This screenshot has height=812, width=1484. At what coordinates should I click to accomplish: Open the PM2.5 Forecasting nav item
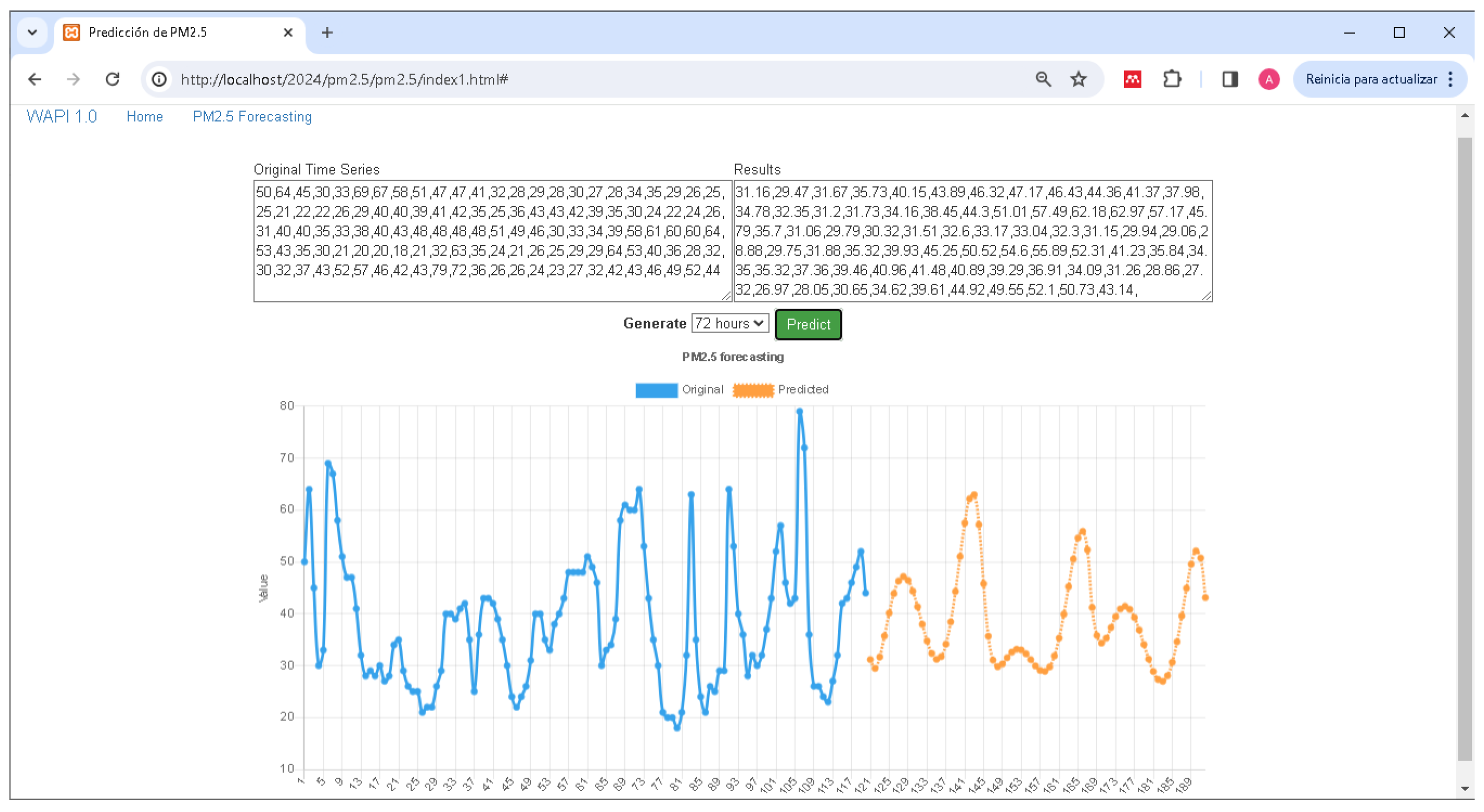(x=252, y=117)
